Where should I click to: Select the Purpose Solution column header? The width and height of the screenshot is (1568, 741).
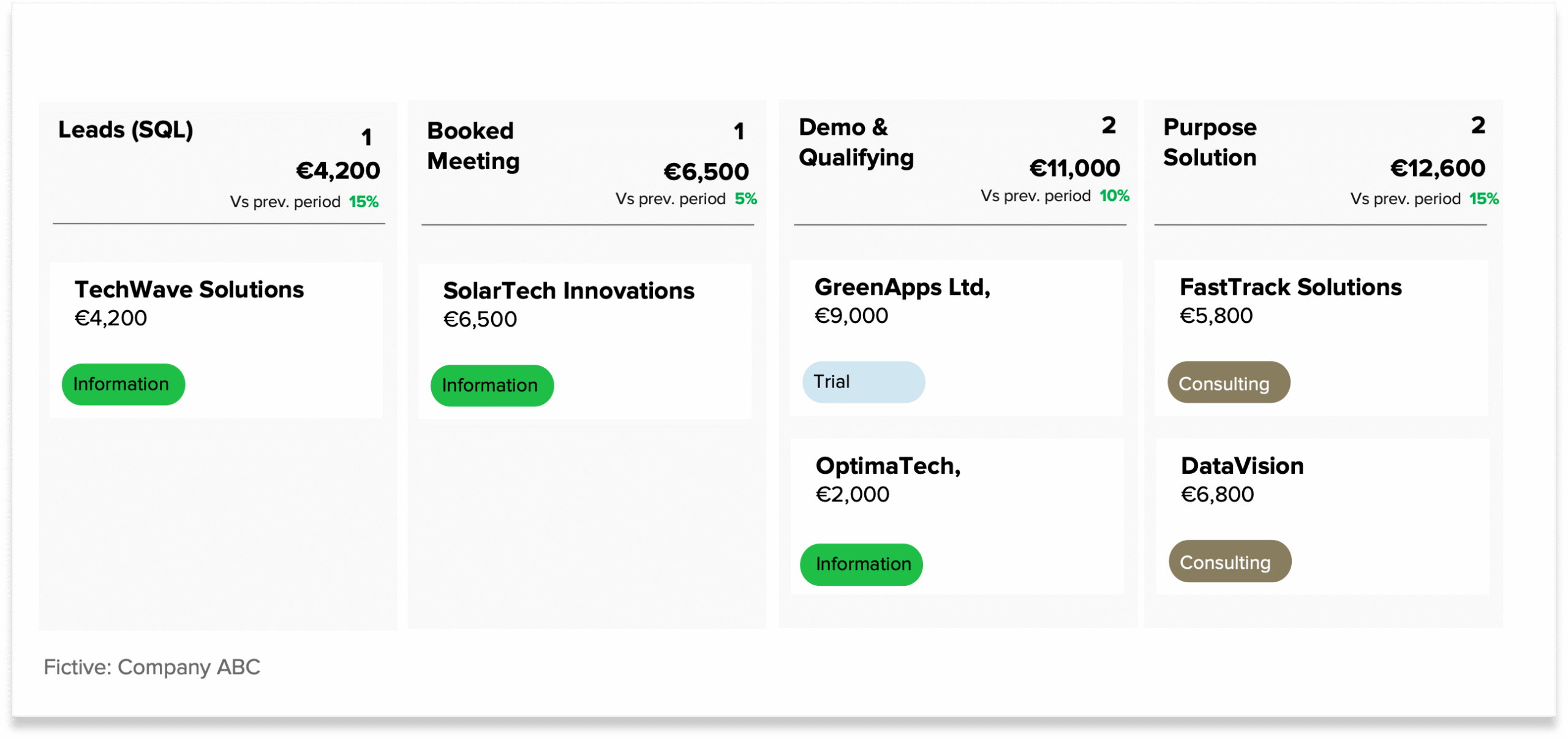(x=1210, y=142)
